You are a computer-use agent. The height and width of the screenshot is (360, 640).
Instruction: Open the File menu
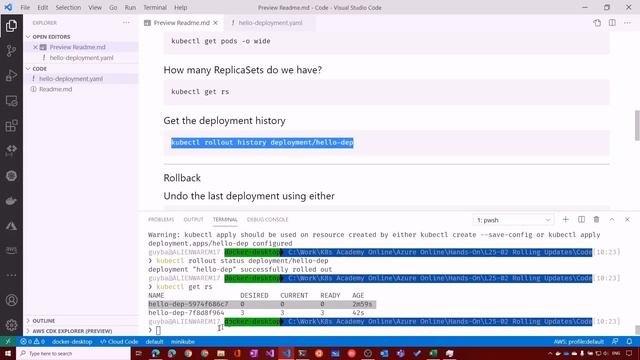coord(25,7)
